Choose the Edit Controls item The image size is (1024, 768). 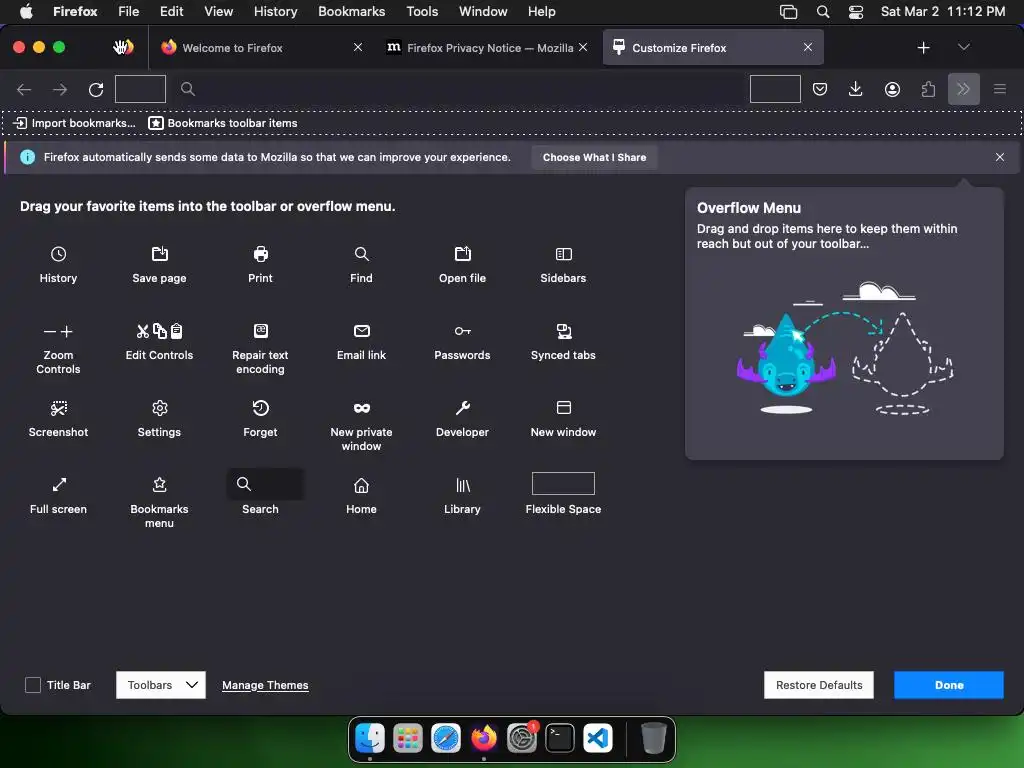click(x=159, y=342)
